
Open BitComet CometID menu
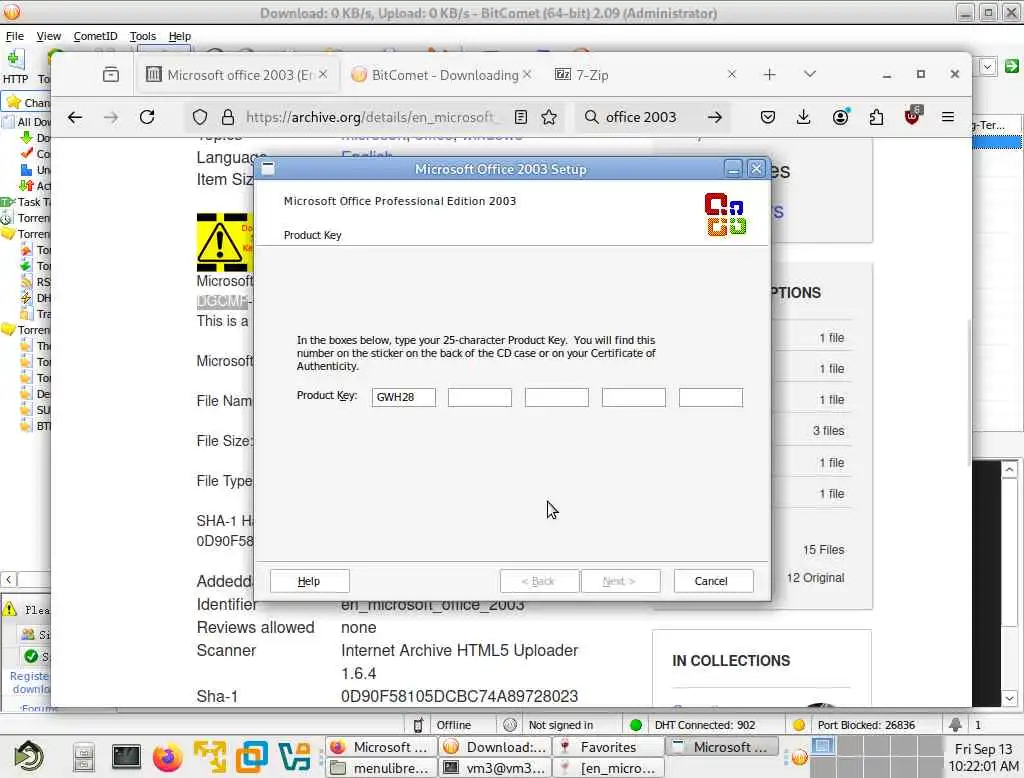click(95, 36)
